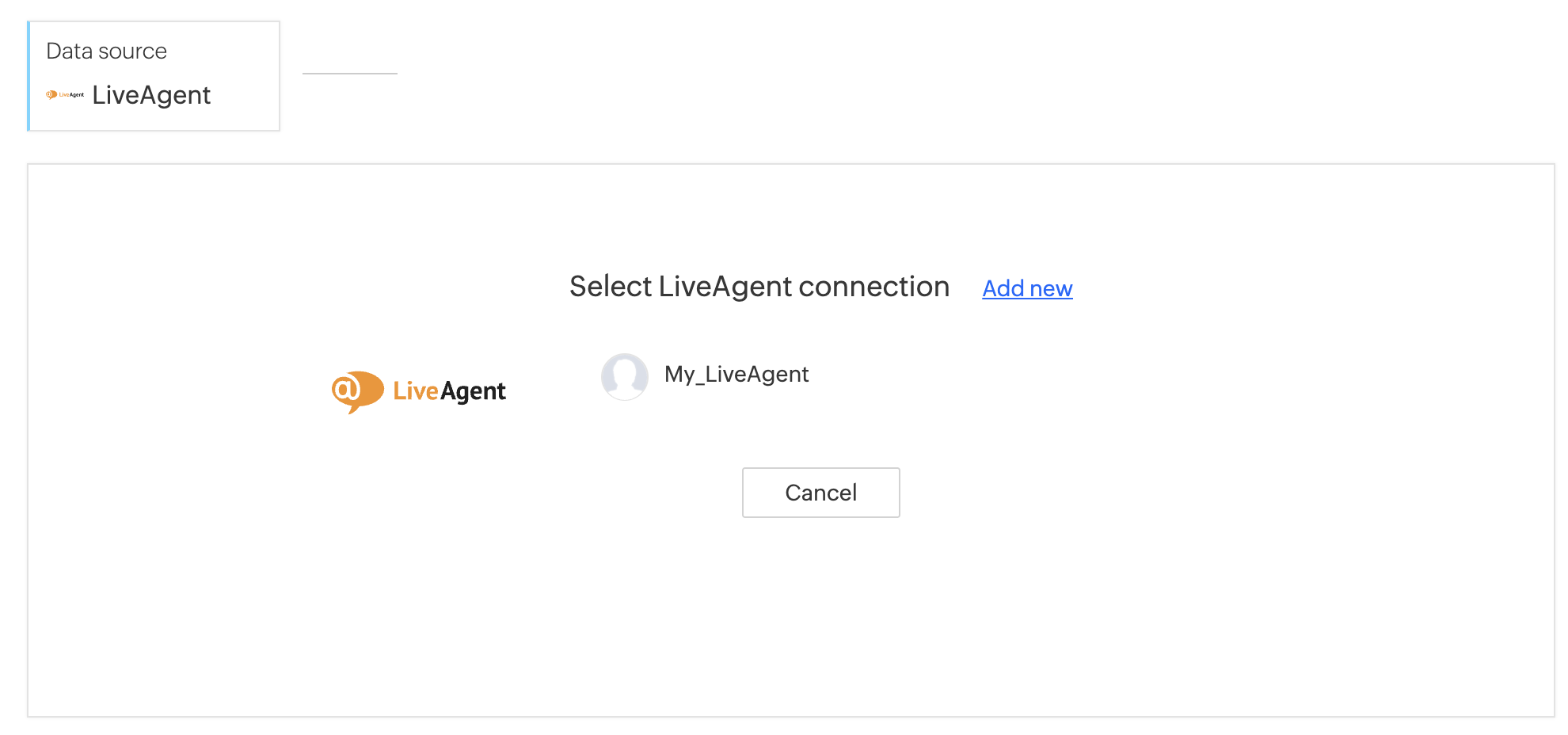Viewport: 1568px width, 735px height.
Task: Click the black Agent text in the large logo
Action: pyautogui.click(x=473, y=392)
